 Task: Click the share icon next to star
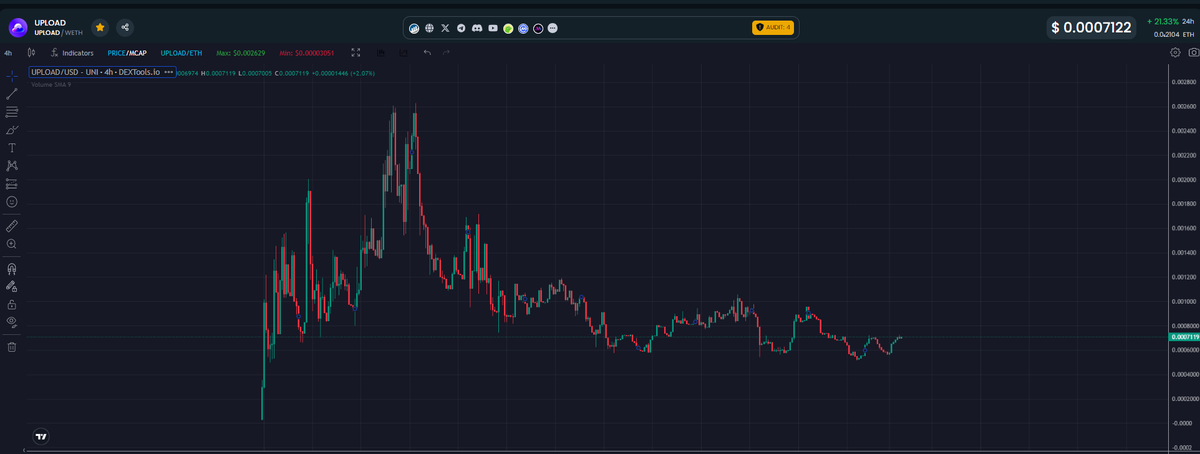(x=125, y=27)
